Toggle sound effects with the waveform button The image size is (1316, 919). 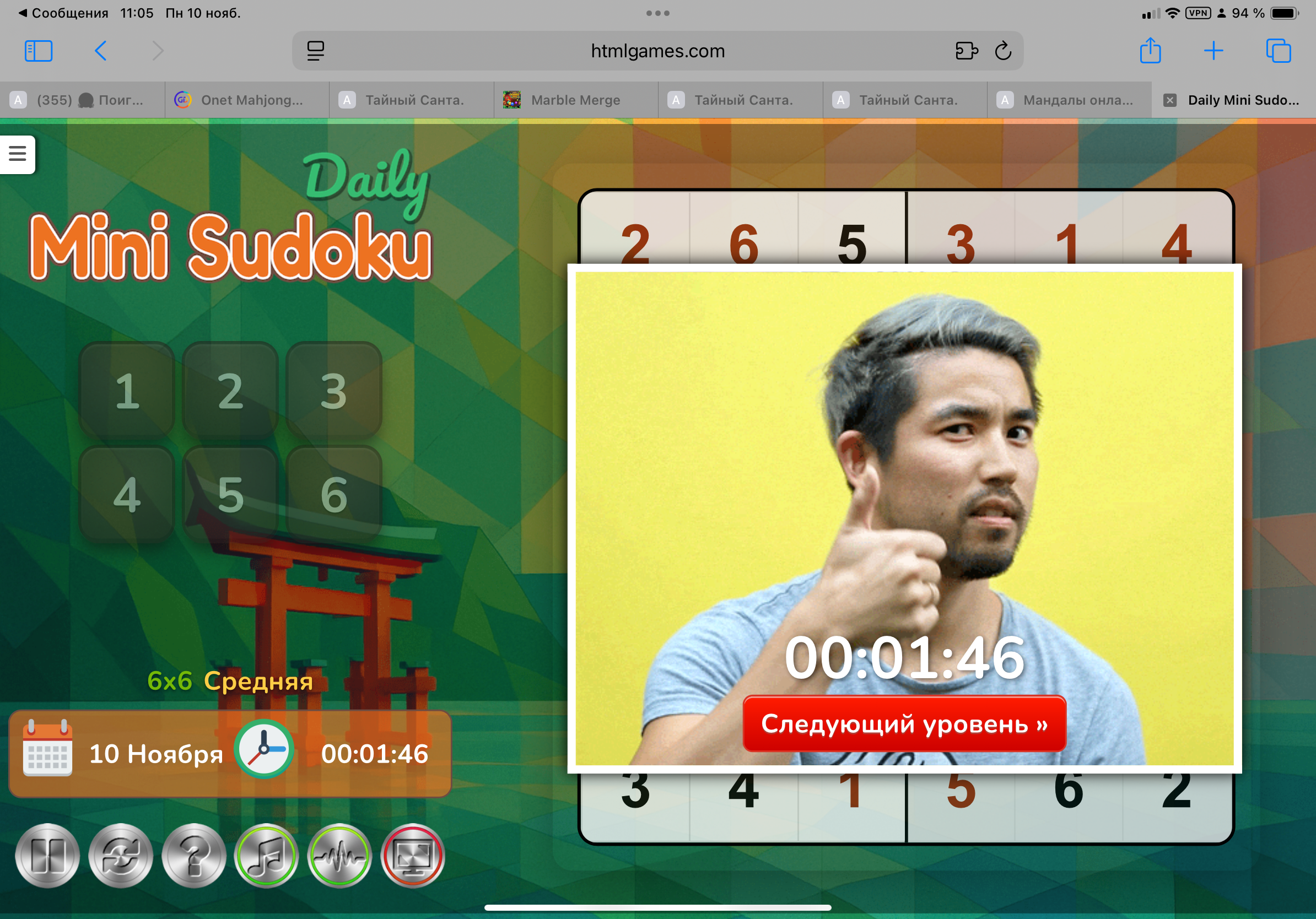(339, 856)
